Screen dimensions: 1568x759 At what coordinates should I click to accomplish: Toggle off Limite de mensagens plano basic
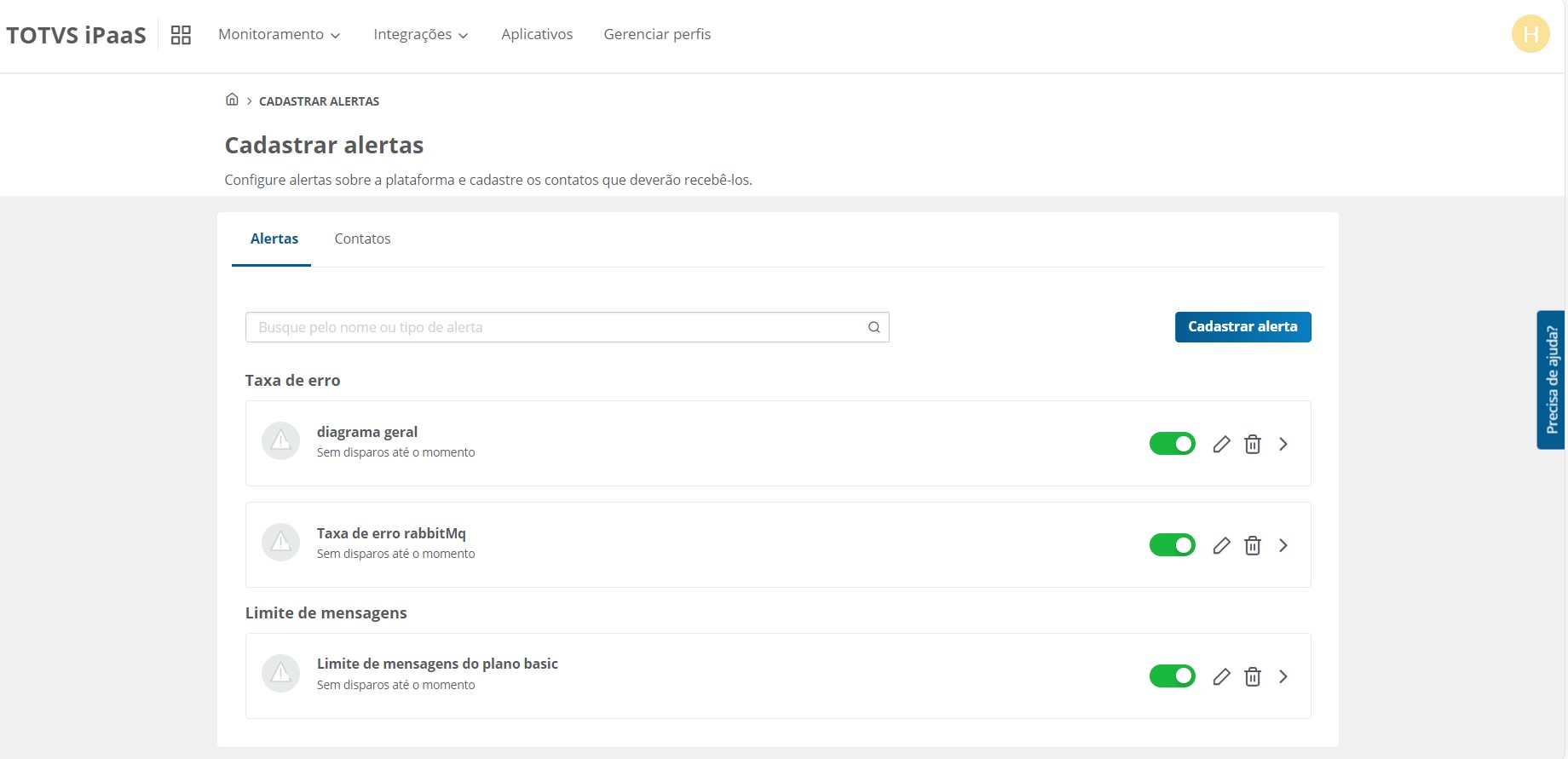(1172, 676)
